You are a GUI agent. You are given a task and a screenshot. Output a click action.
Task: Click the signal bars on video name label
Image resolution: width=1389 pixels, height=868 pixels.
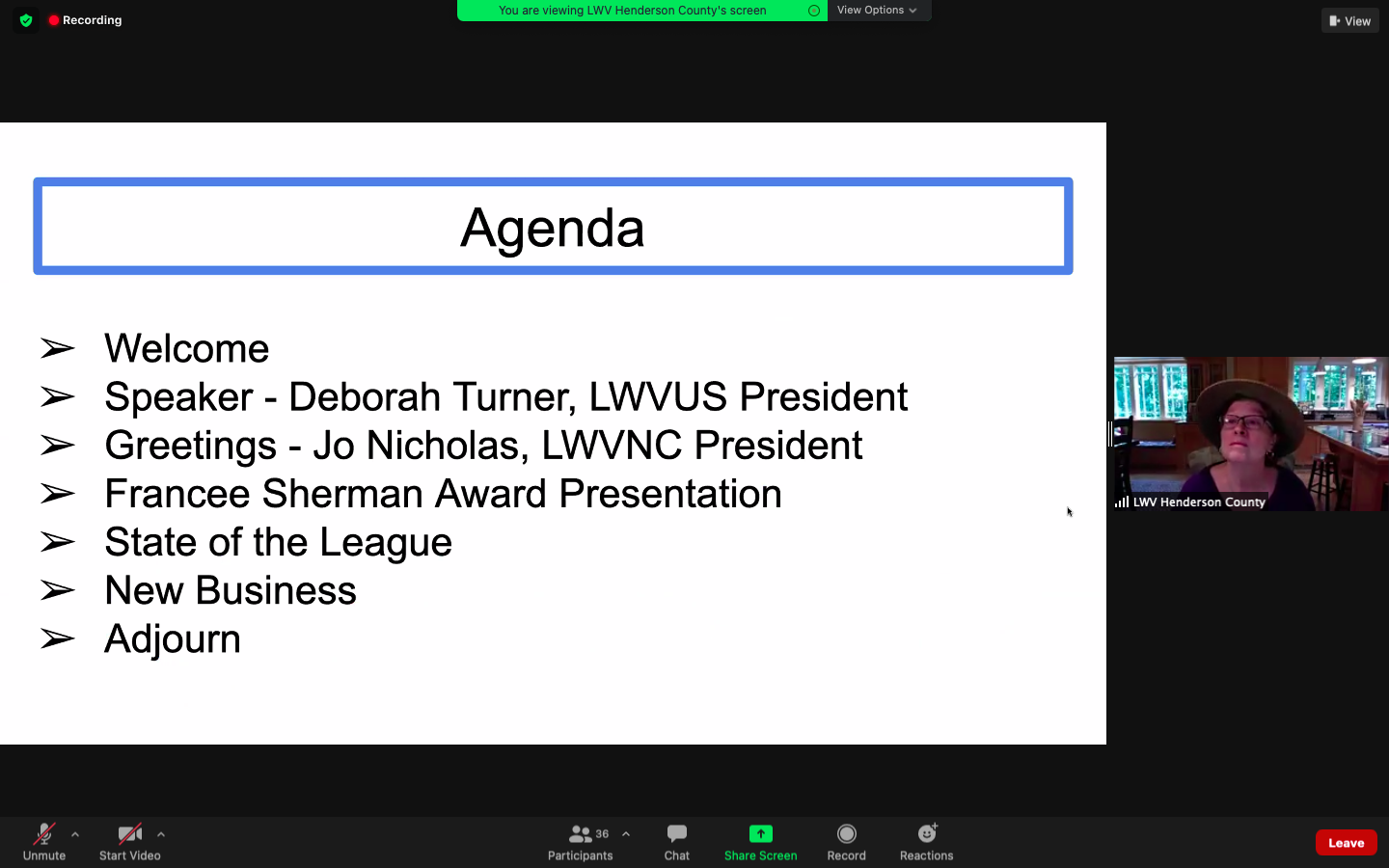[1122, 502]
